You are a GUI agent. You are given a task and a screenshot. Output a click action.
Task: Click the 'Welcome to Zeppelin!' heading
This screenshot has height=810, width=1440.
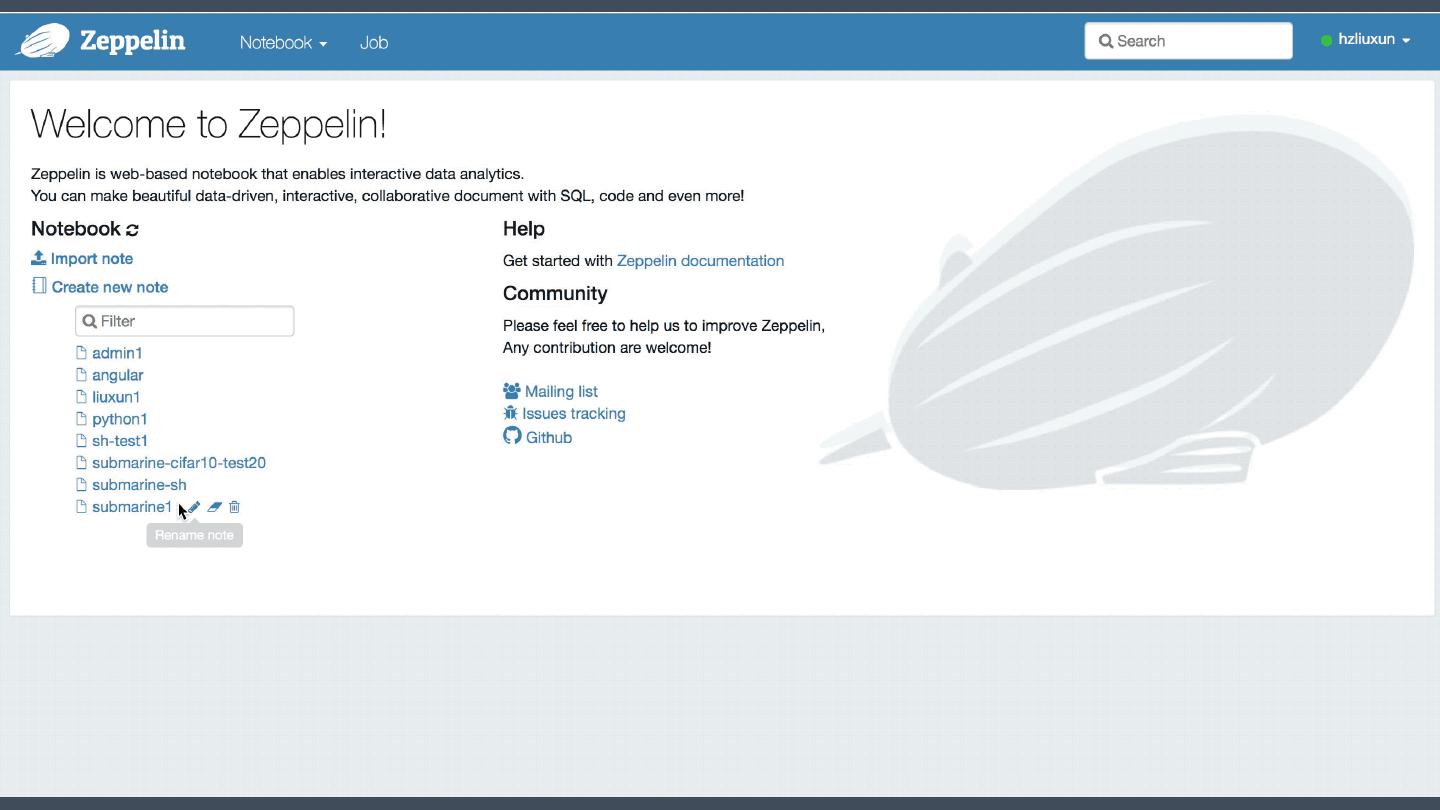coord(209,124)
